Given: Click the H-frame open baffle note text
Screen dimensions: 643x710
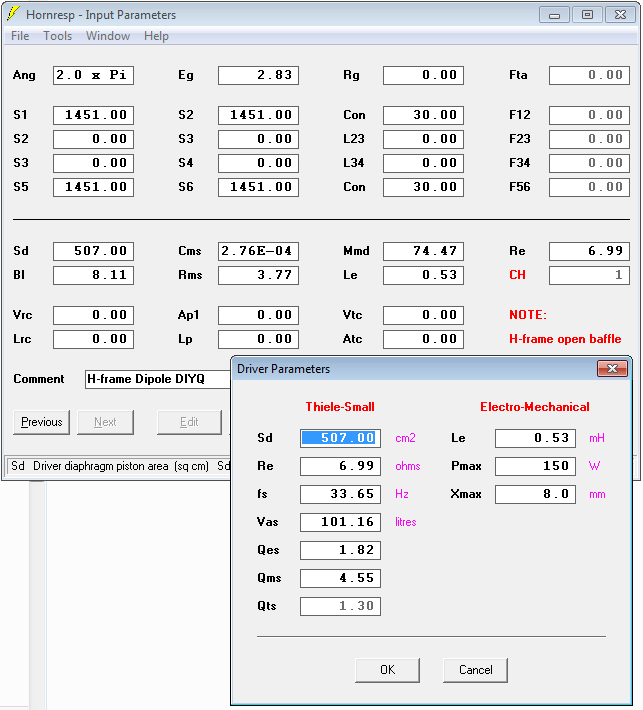Looking at the screenshot, I should pyautogui.click(x=565, y=339).
